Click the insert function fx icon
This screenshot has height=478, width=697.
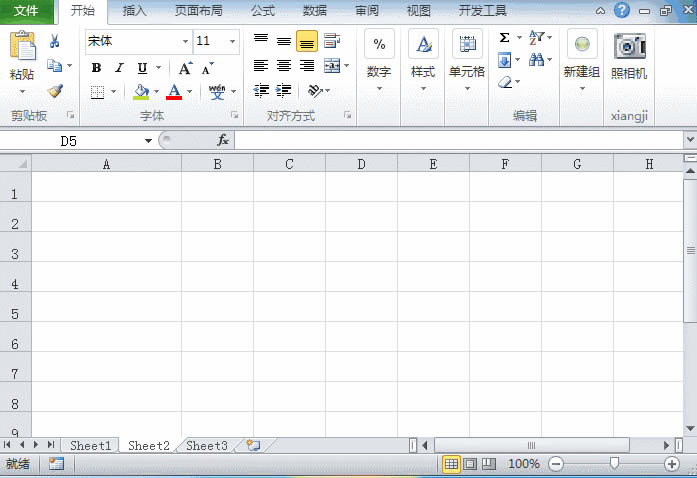pos(223,141)
